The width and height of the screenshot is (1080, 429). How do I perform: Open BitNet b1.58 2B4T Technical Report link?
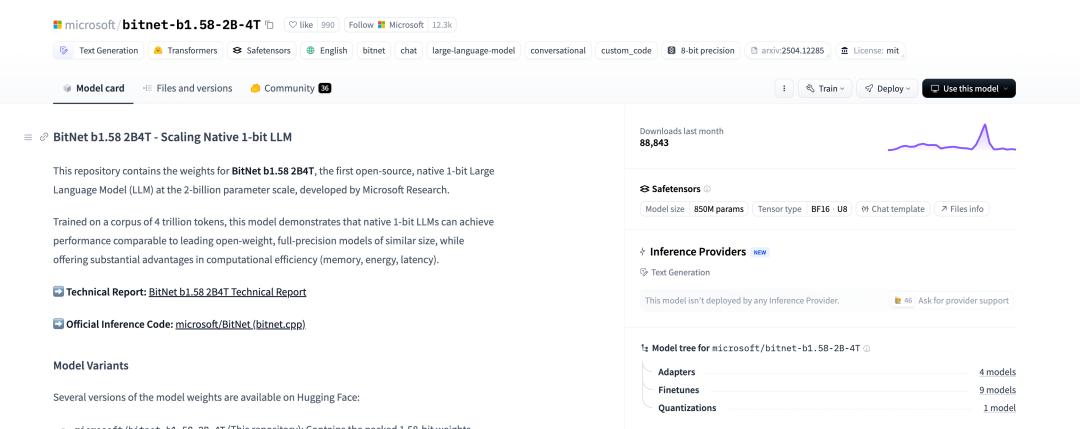(x=227, y=292)
